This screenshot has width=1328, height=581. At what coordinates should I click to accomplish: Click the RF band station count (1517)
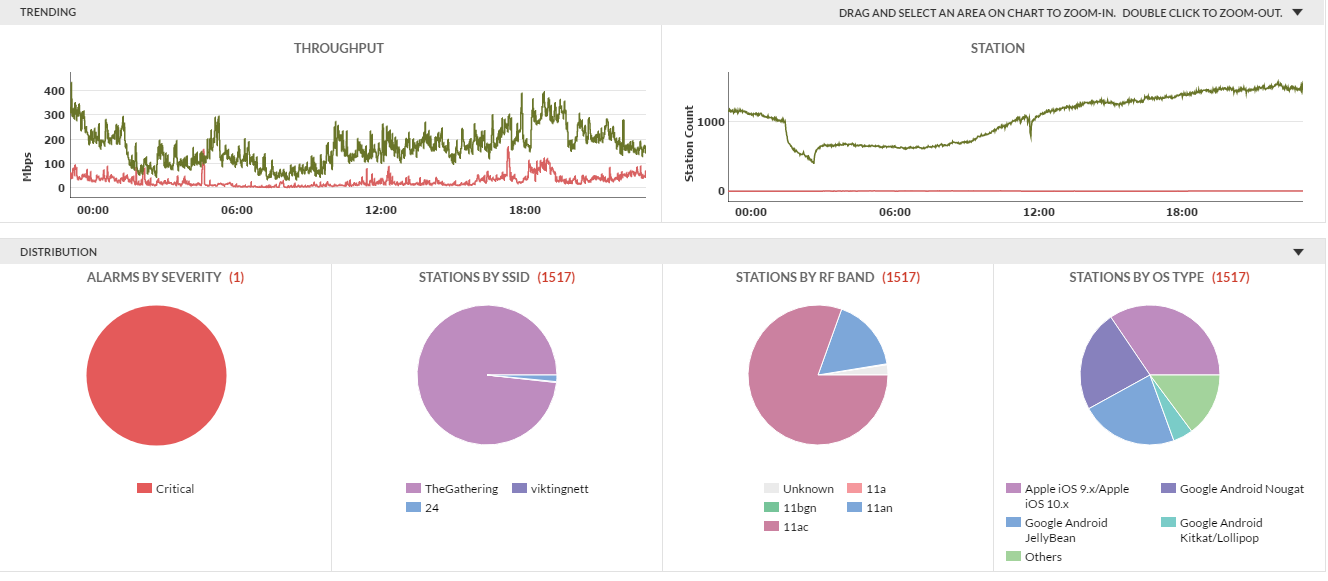[x=901, y=277]
